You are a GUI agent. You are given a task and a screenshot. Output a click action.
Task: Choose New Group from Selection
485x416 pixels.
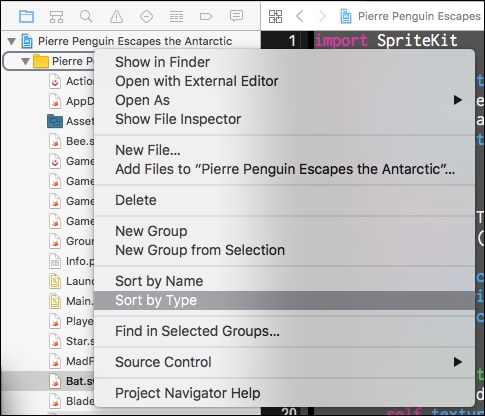click(284, 250)
